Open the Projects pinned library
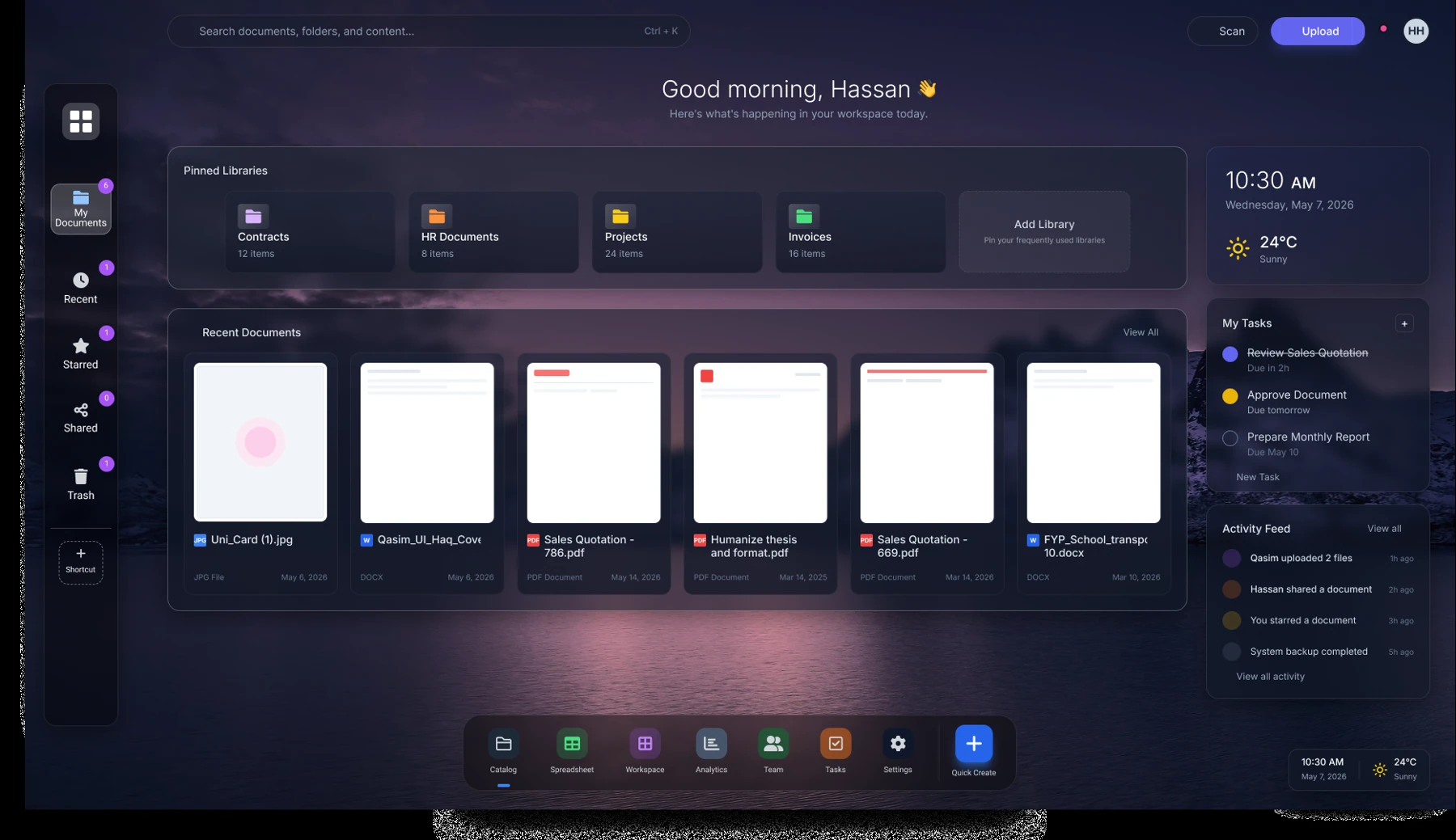Viewport: 1456px width, 840px height. (x=678, y=232)
